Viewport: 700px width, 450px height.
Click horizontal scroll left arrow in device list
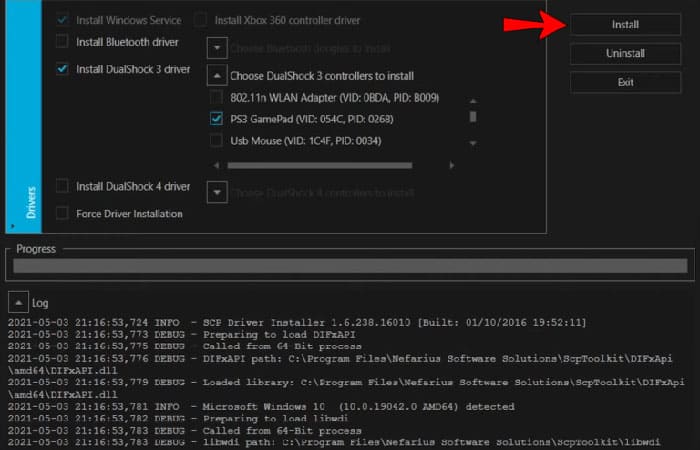(x=216, y=166)
